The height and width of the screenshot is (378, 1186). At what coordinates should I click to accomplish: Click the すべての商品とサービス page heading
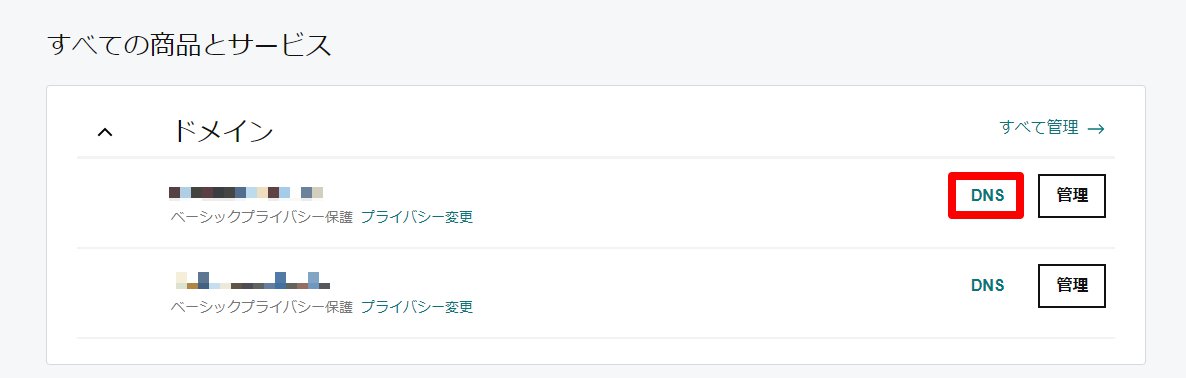click(x=189, y=45)
